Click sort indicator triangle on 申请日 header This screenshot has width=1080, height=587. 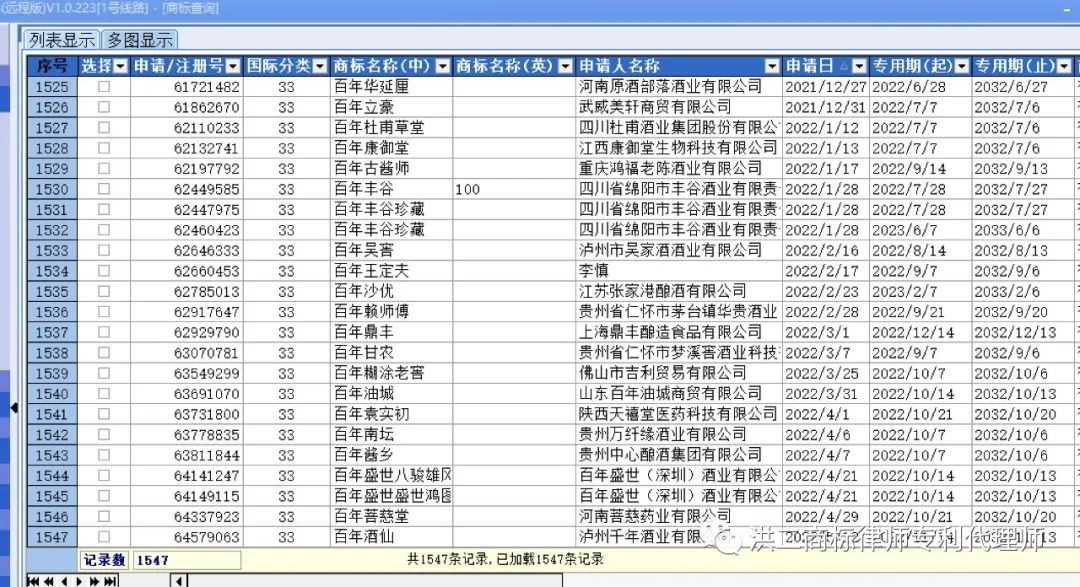click(844, 65)
